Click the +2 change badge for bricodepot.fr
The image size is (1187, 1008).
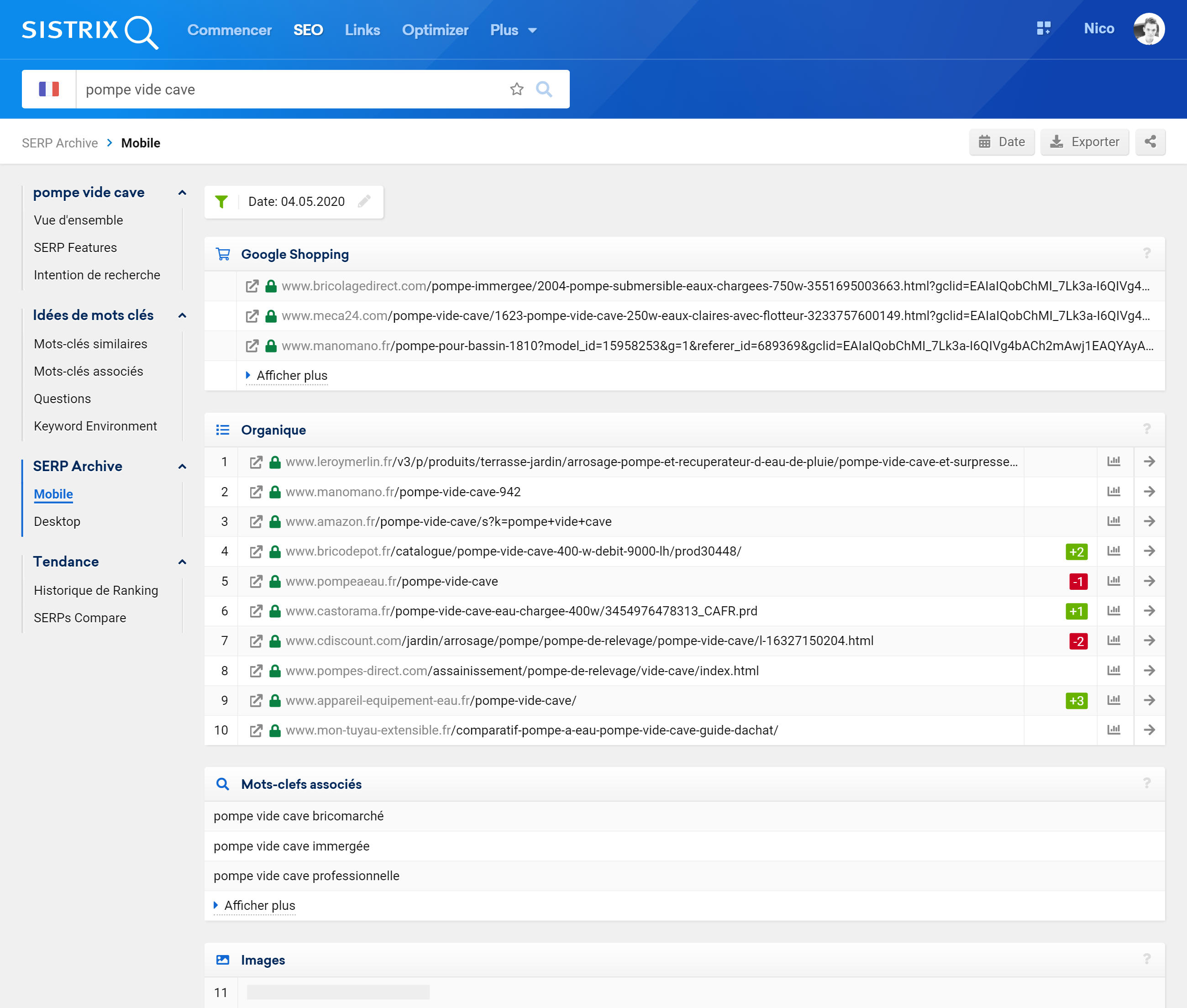pyautogui.click(x=1077, y=551)
